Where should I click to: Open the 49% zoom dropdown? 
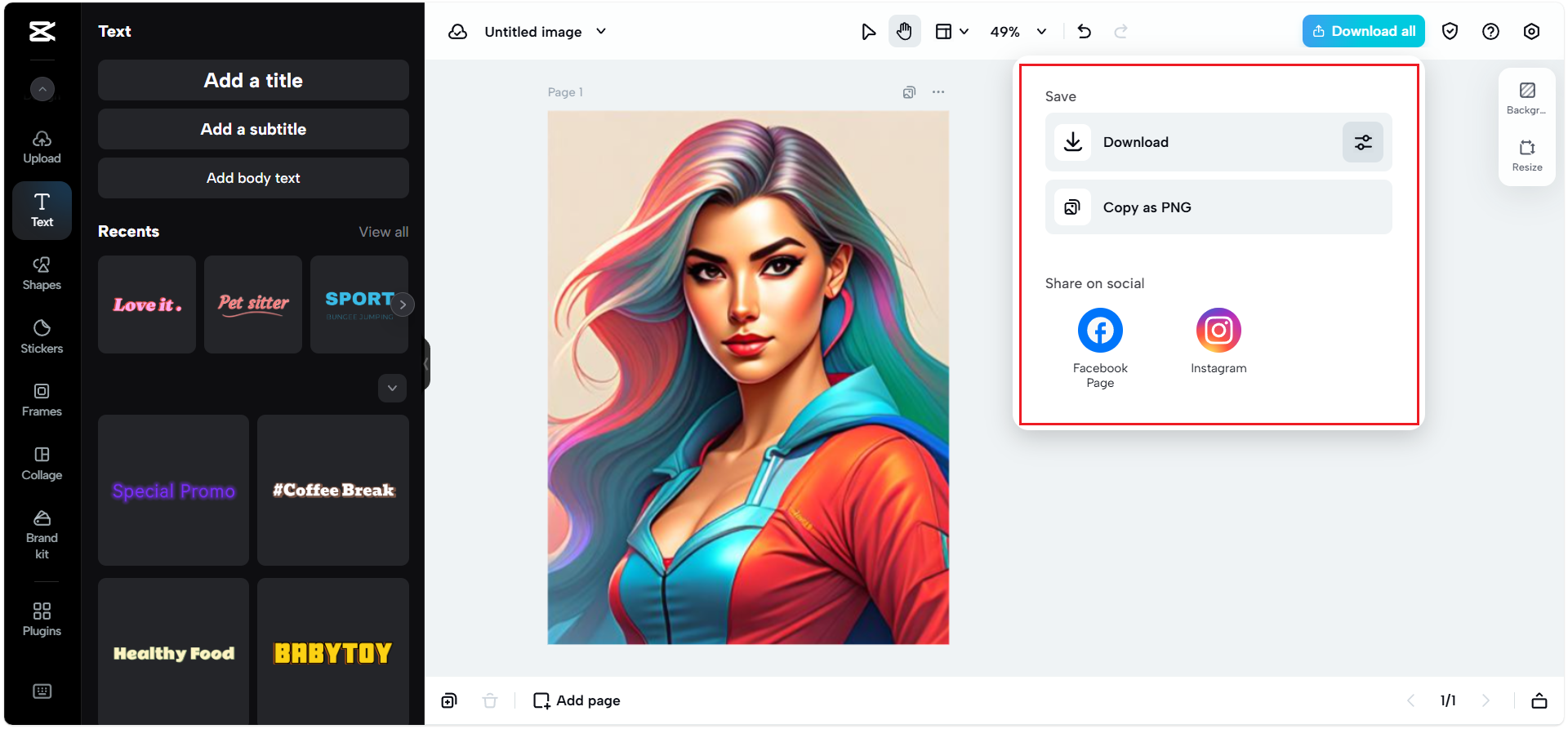click(1018, 31)
